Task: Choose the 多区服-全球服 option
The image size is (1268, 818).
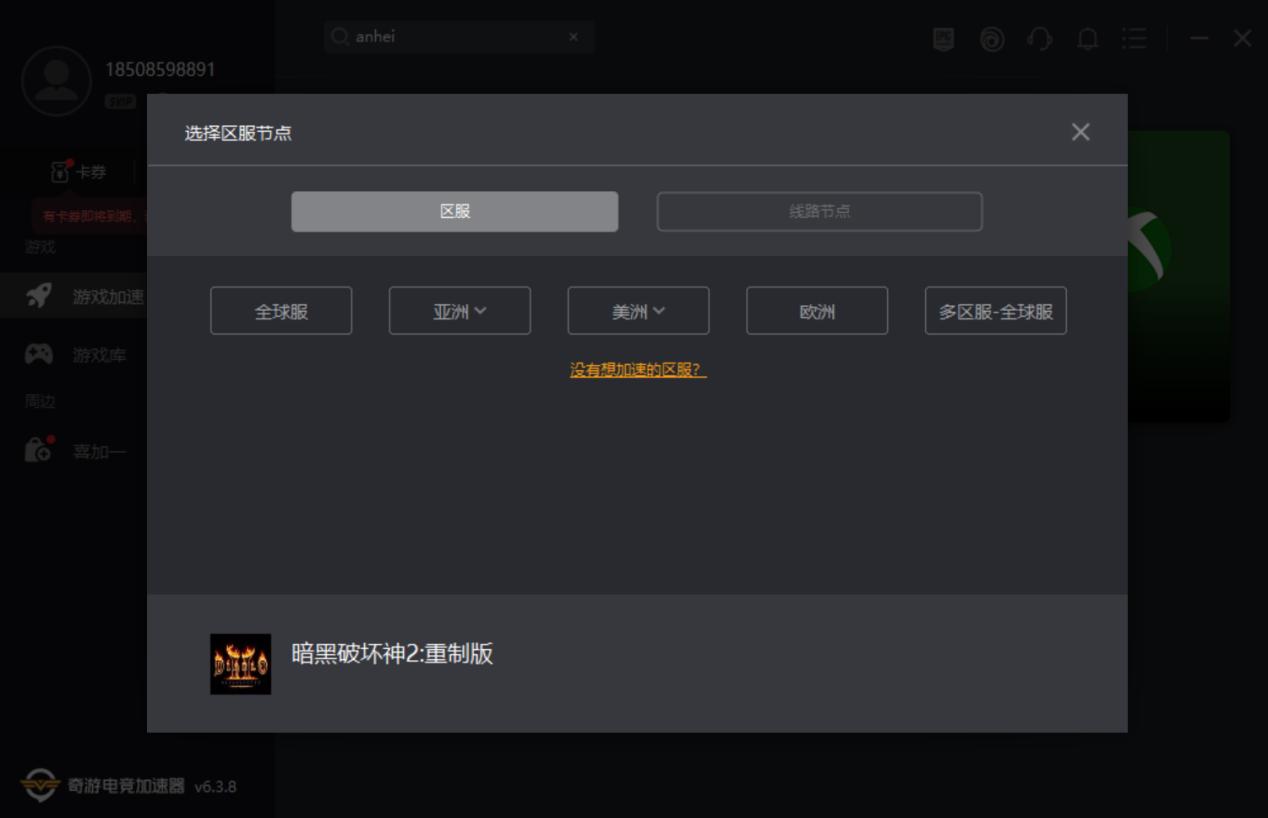Action: click(x=996, y=311)
